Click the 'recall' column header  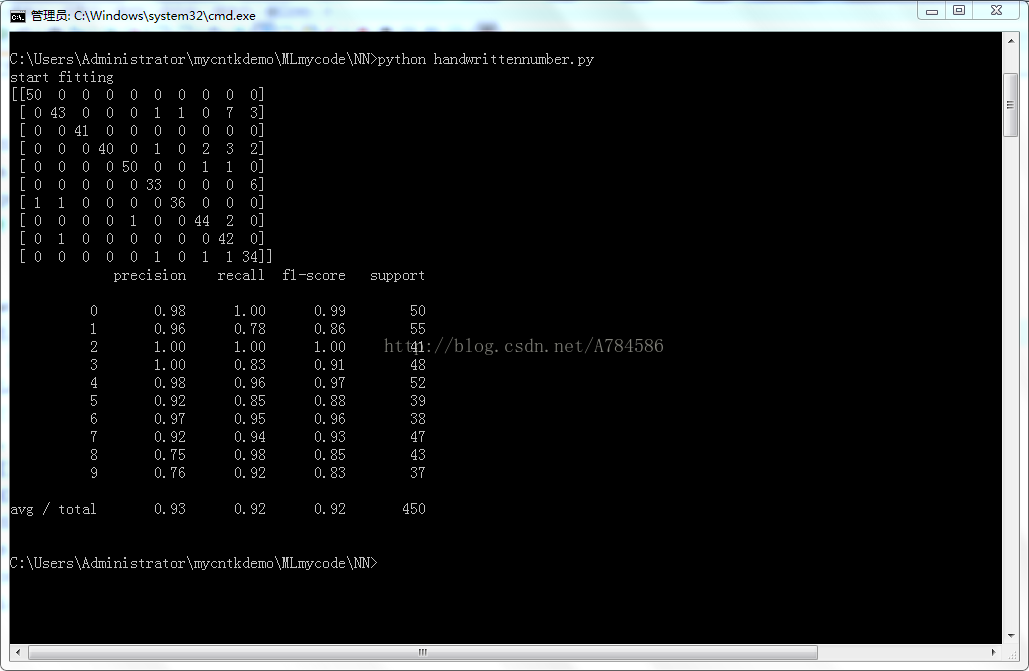[x=241, y=275]
